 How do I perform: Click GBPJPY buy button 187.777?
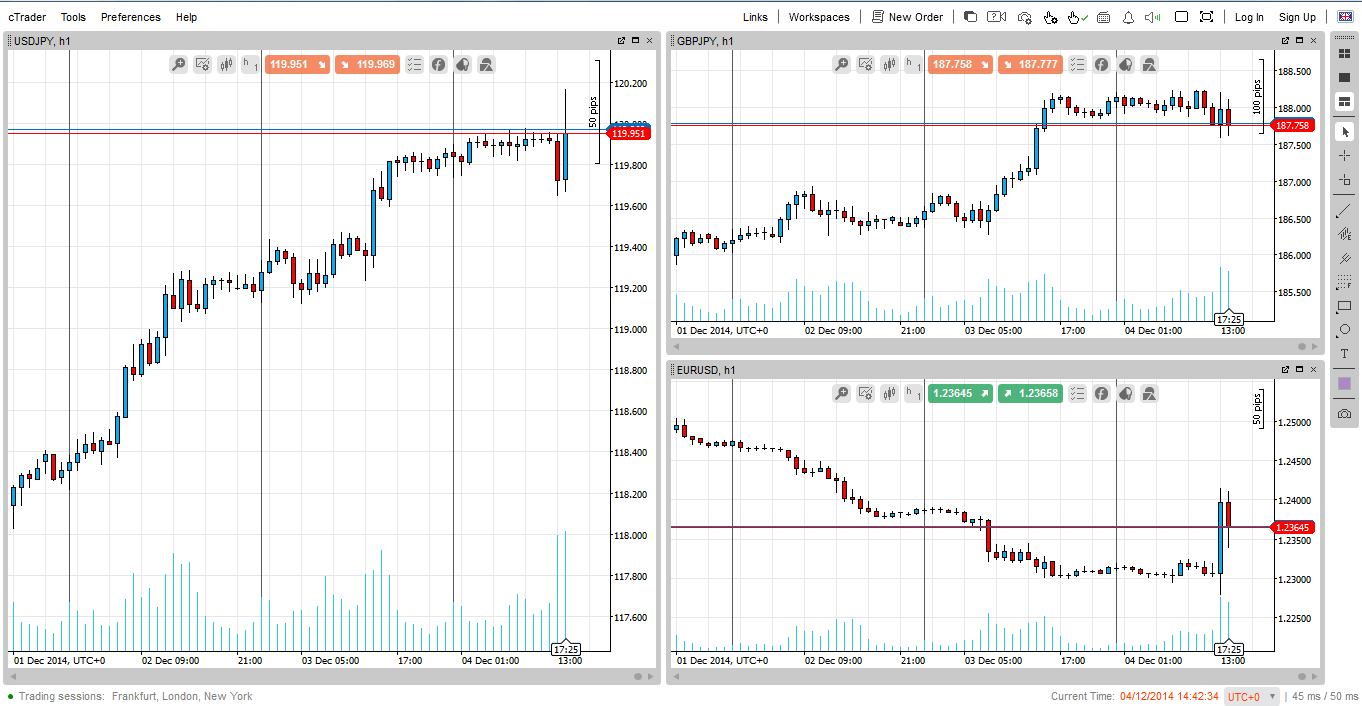tap(1030, 64)
